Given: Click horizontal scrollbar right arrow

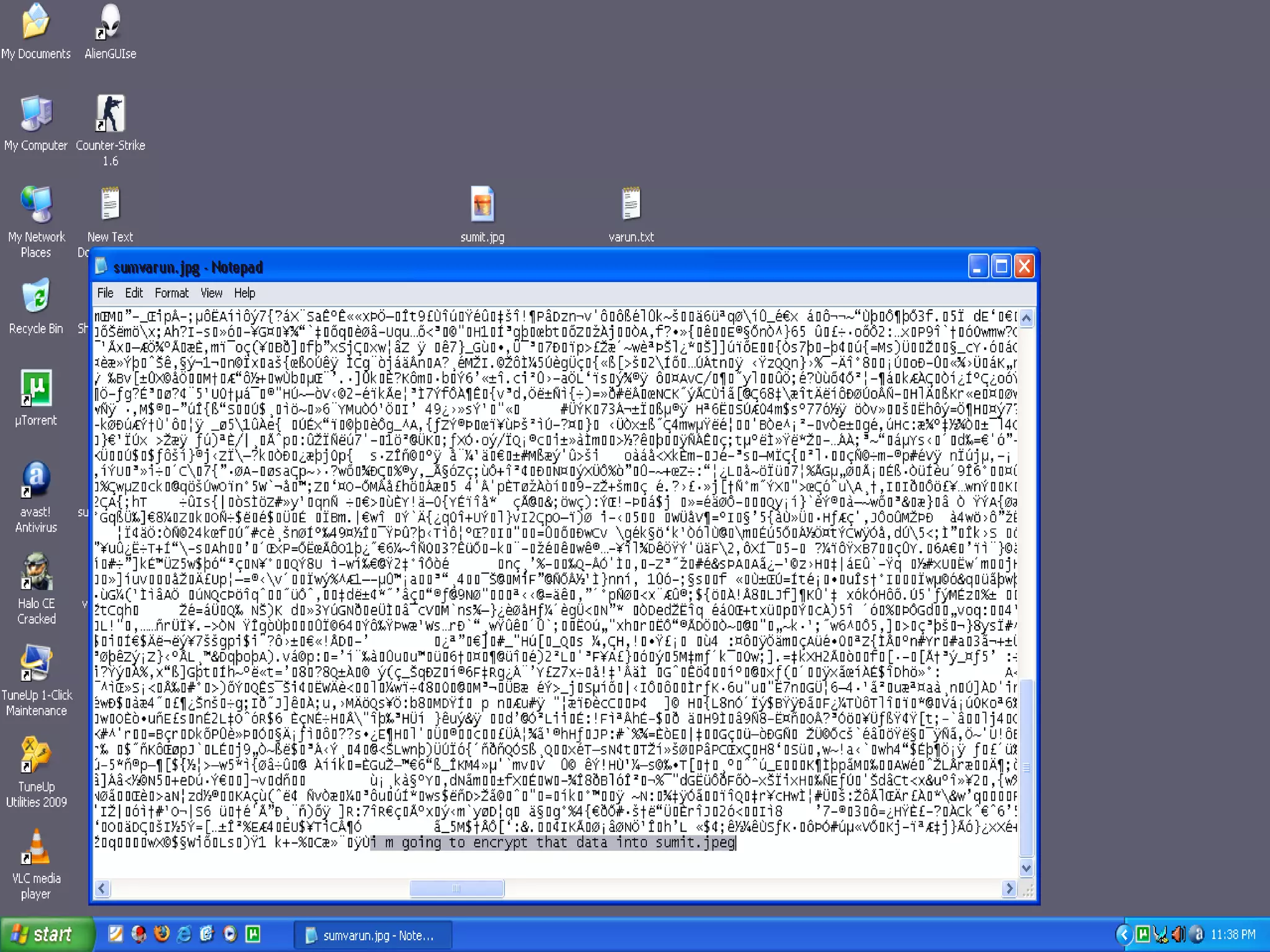Looking at the screenshot, I should click(1009, 888).
